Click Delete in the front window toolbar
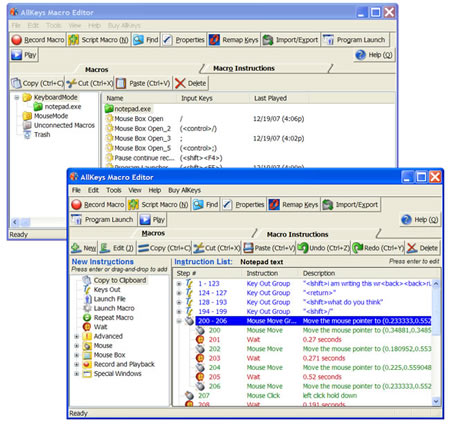The image size is (450, 426). point(422,248)
